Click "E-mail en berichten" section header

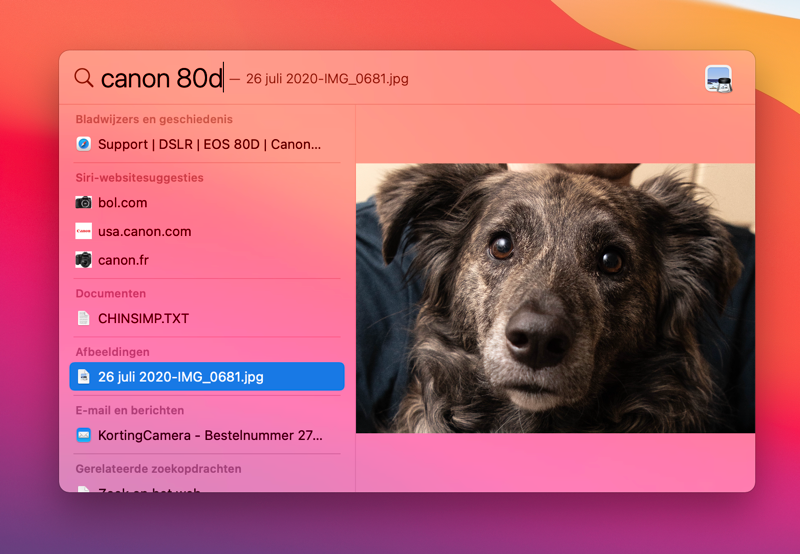130,410
